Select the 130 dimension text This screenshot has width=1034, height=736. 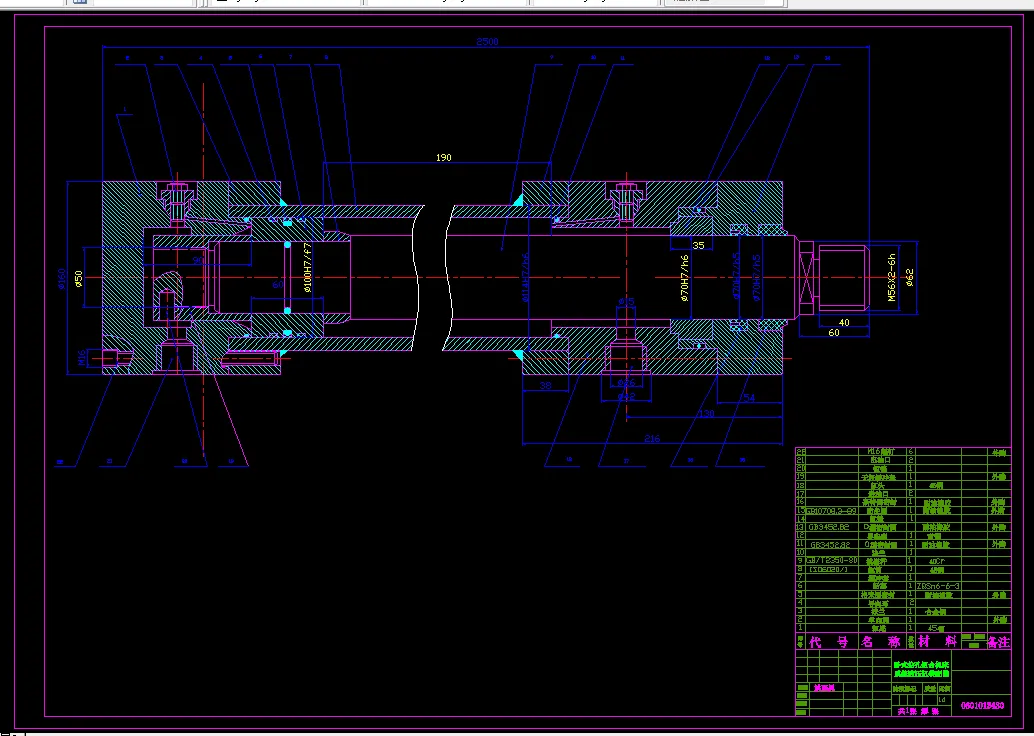pyautogui.click(x=706, y=414)
